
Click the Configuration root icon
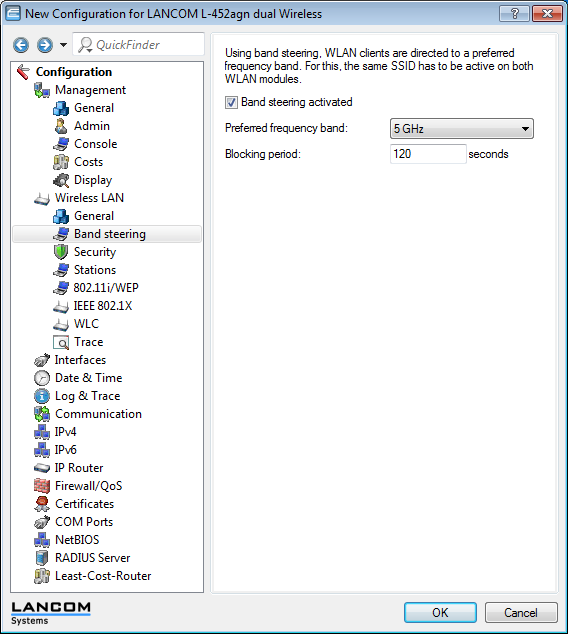23,72
